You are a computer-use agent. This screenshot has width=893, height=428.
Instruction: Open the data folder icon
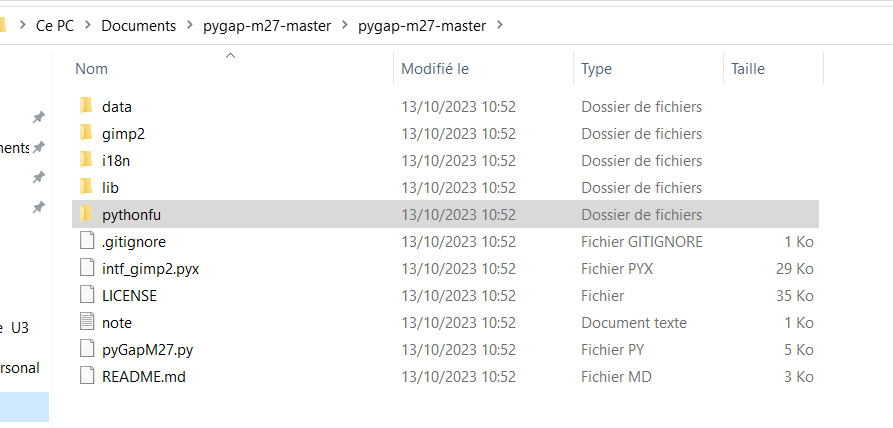(86, 106)
